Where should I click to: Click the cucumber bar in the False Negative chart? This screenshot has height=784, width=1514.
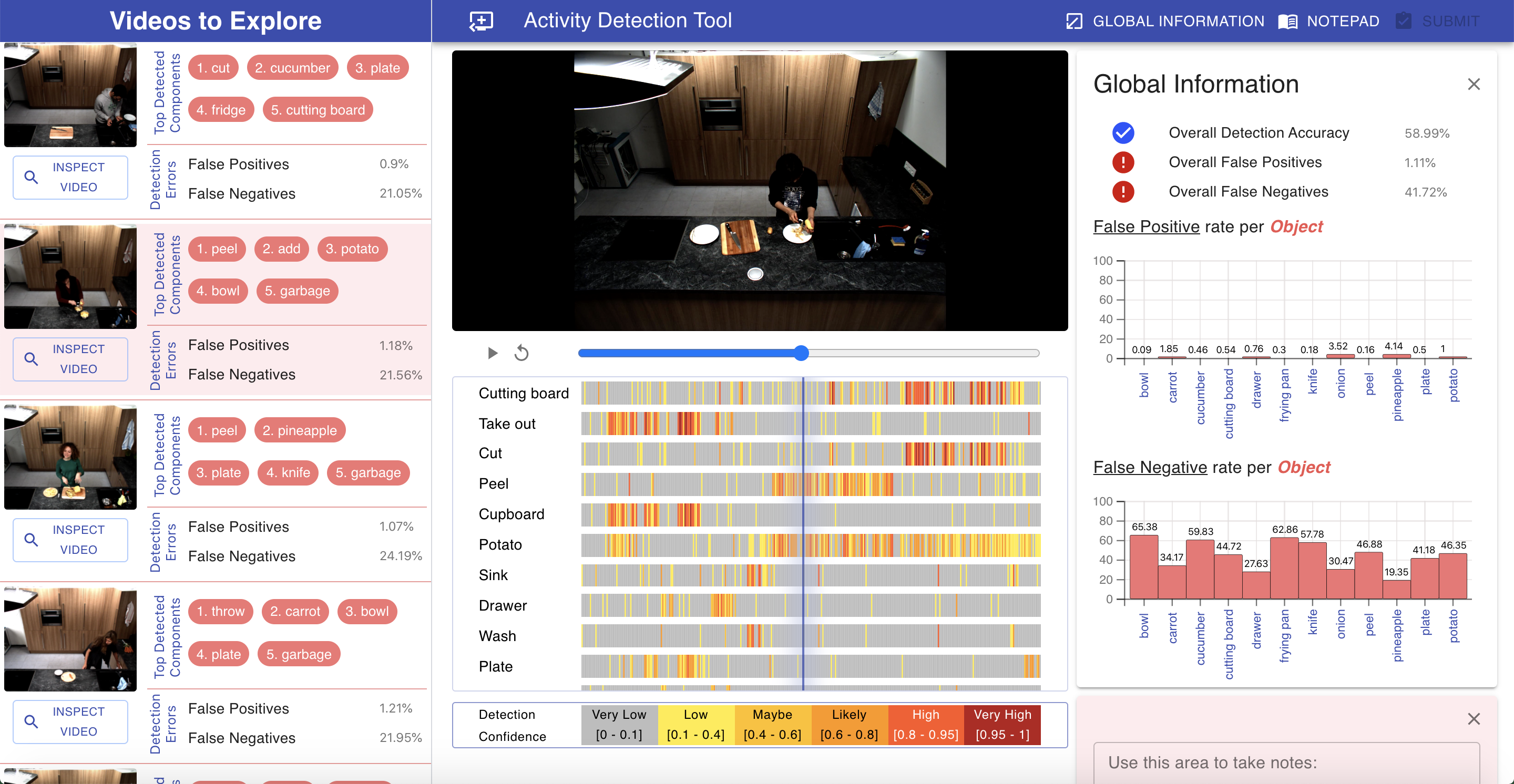[x=1200, y=570]
